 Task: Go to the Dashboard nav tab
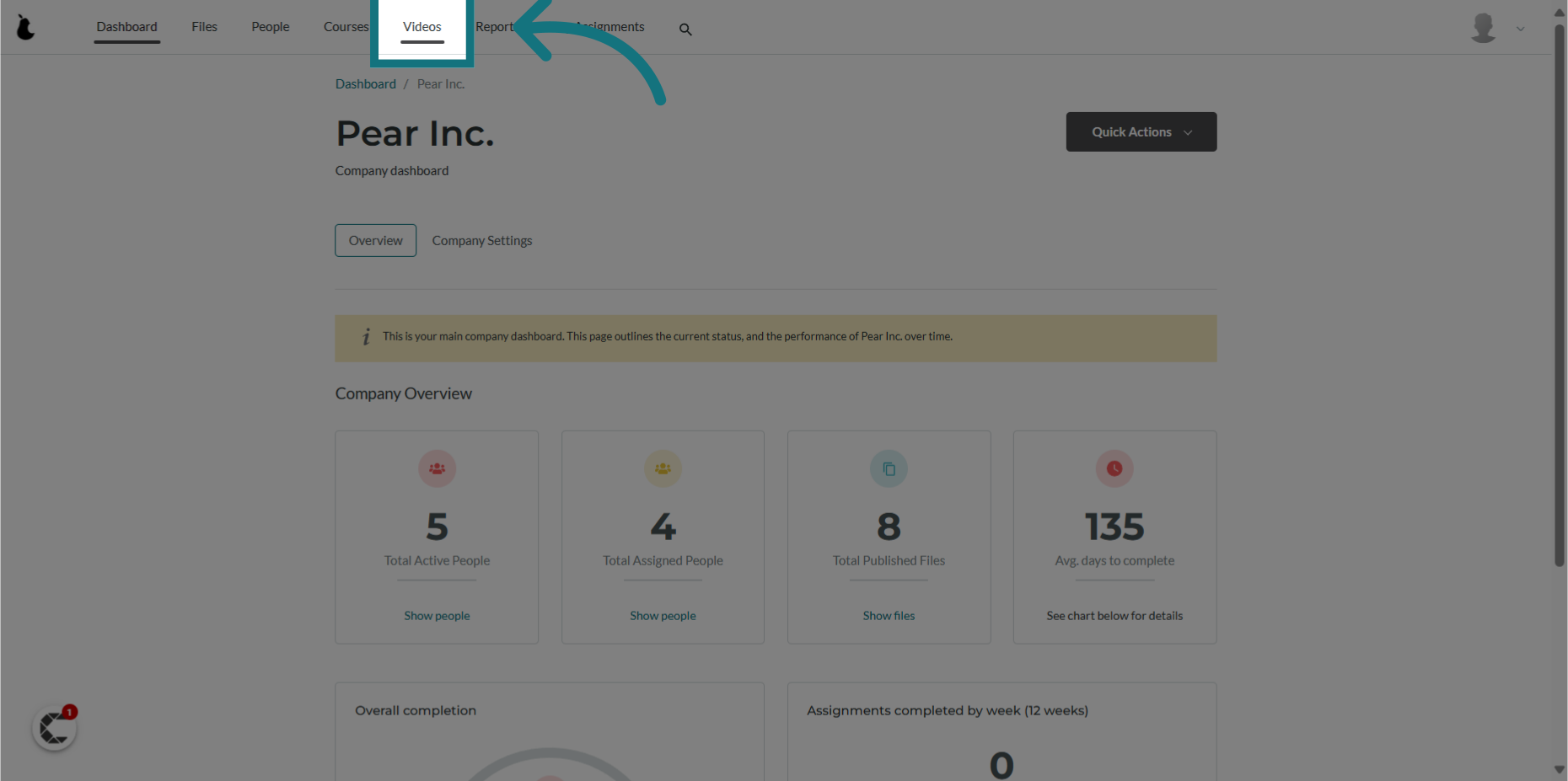[126, 27]
